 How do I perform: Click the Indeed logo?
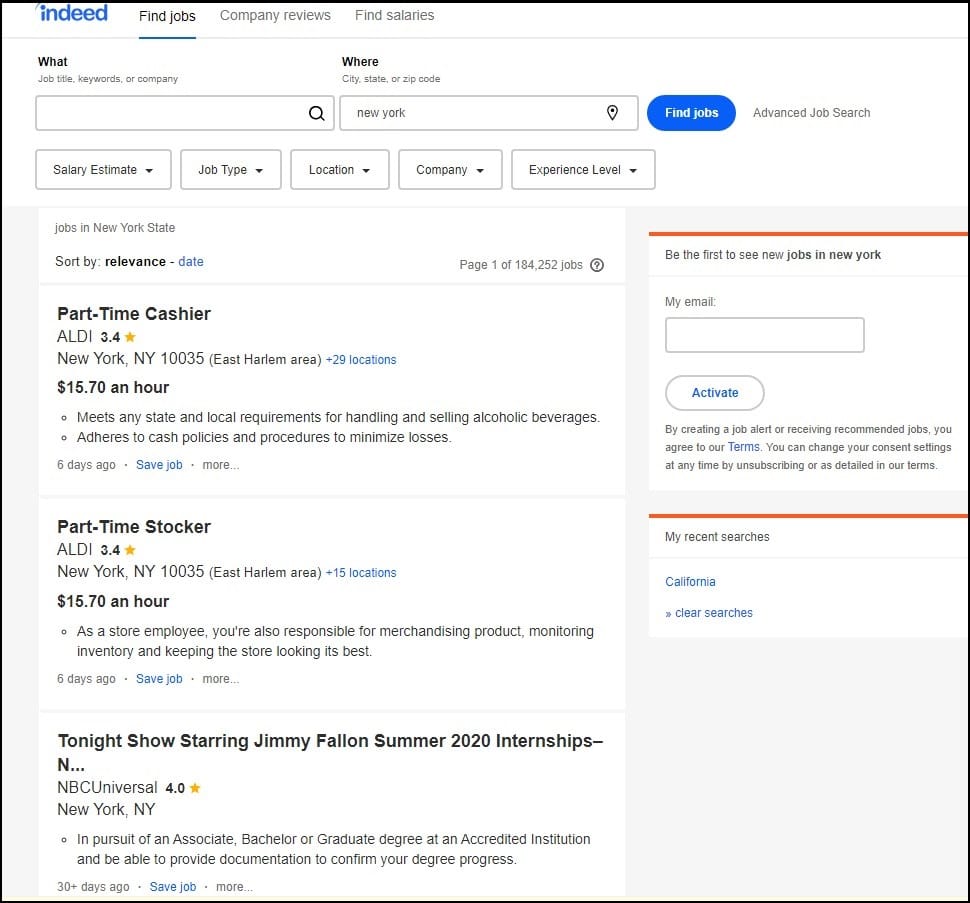[72, 12]
